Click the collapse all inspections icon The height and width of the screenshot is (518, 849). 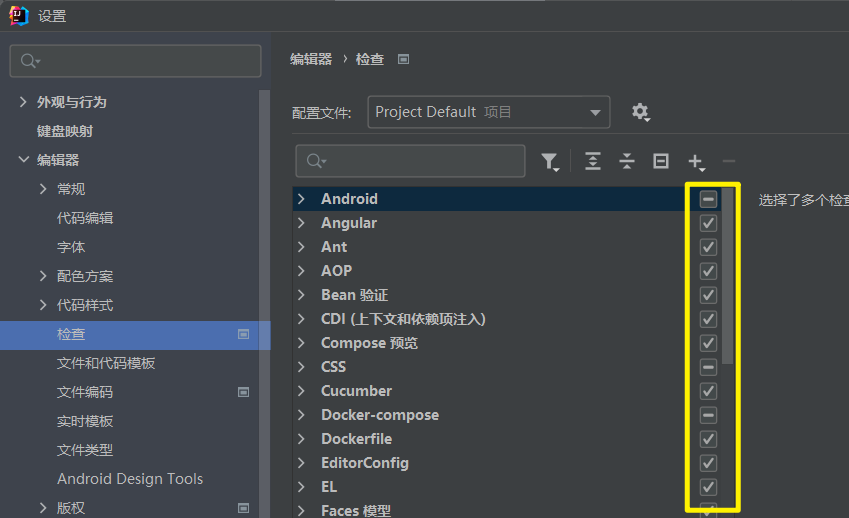(627, 162)
